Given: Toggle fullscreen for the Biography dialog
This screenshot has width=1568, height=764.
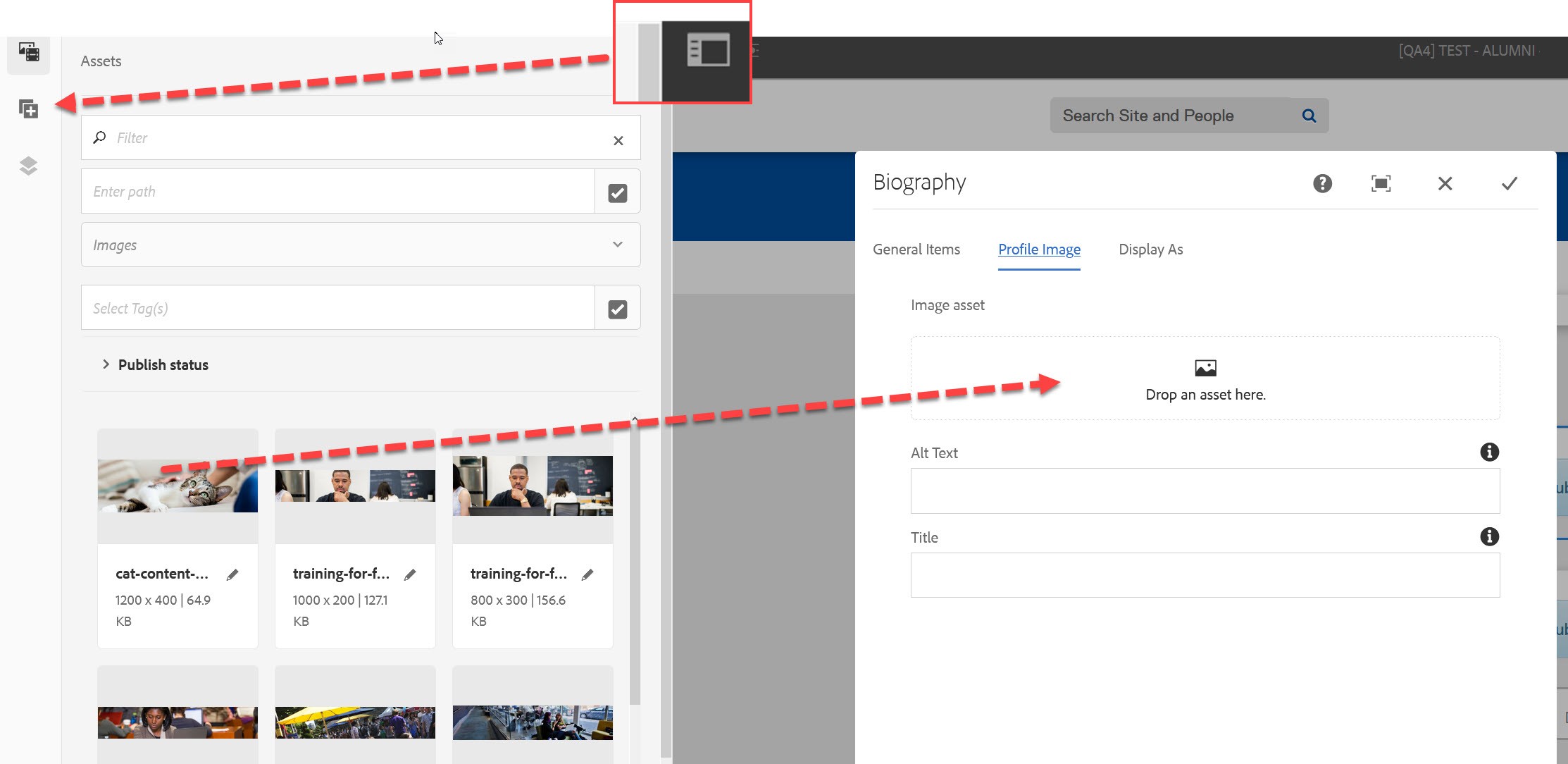Looking at the screenshot, I should coord(1381,183).
